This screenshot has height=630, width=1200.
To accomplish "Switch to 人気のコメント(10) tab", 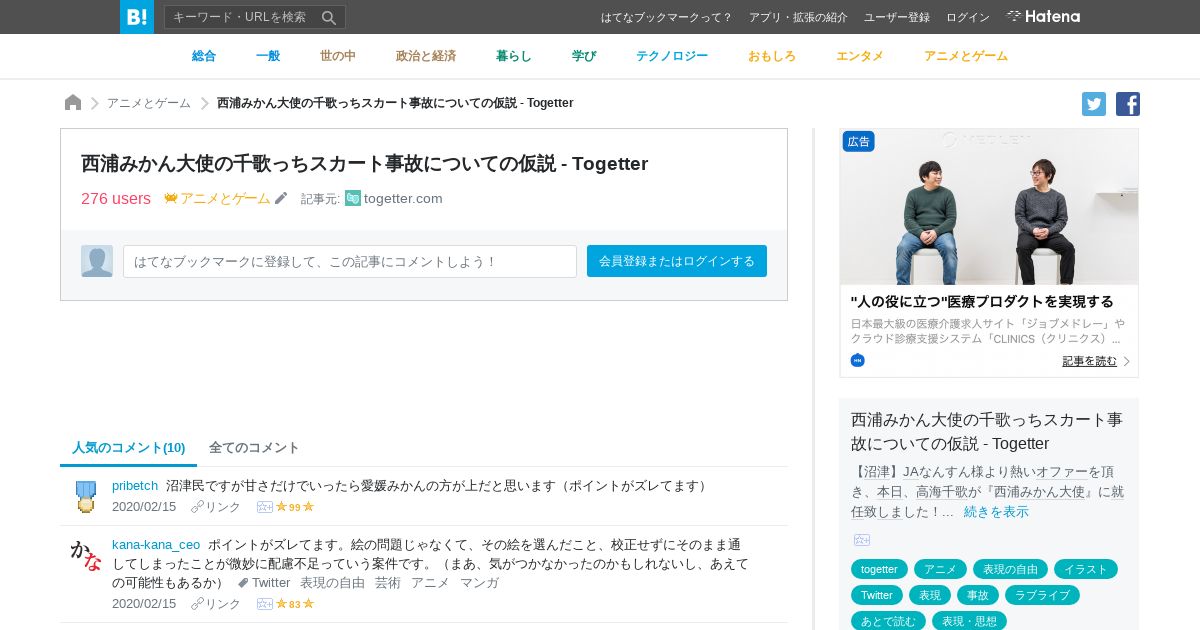I will pos(128,447).
